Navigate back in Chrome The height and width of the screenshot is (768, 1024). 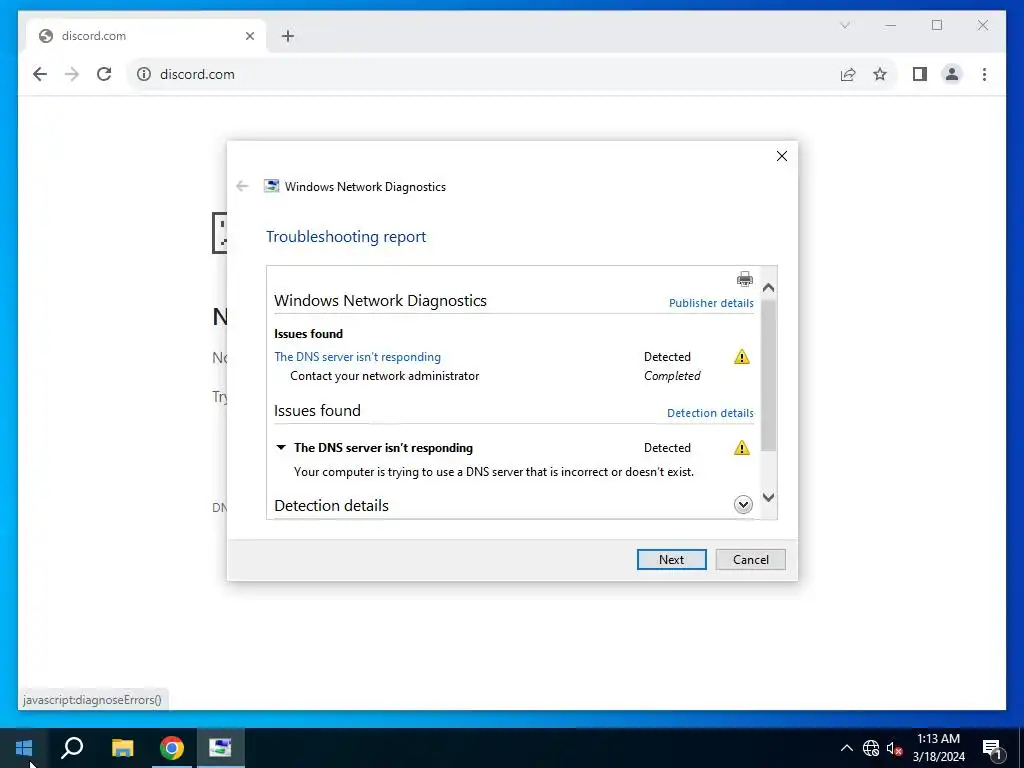[x=40, y=74]
